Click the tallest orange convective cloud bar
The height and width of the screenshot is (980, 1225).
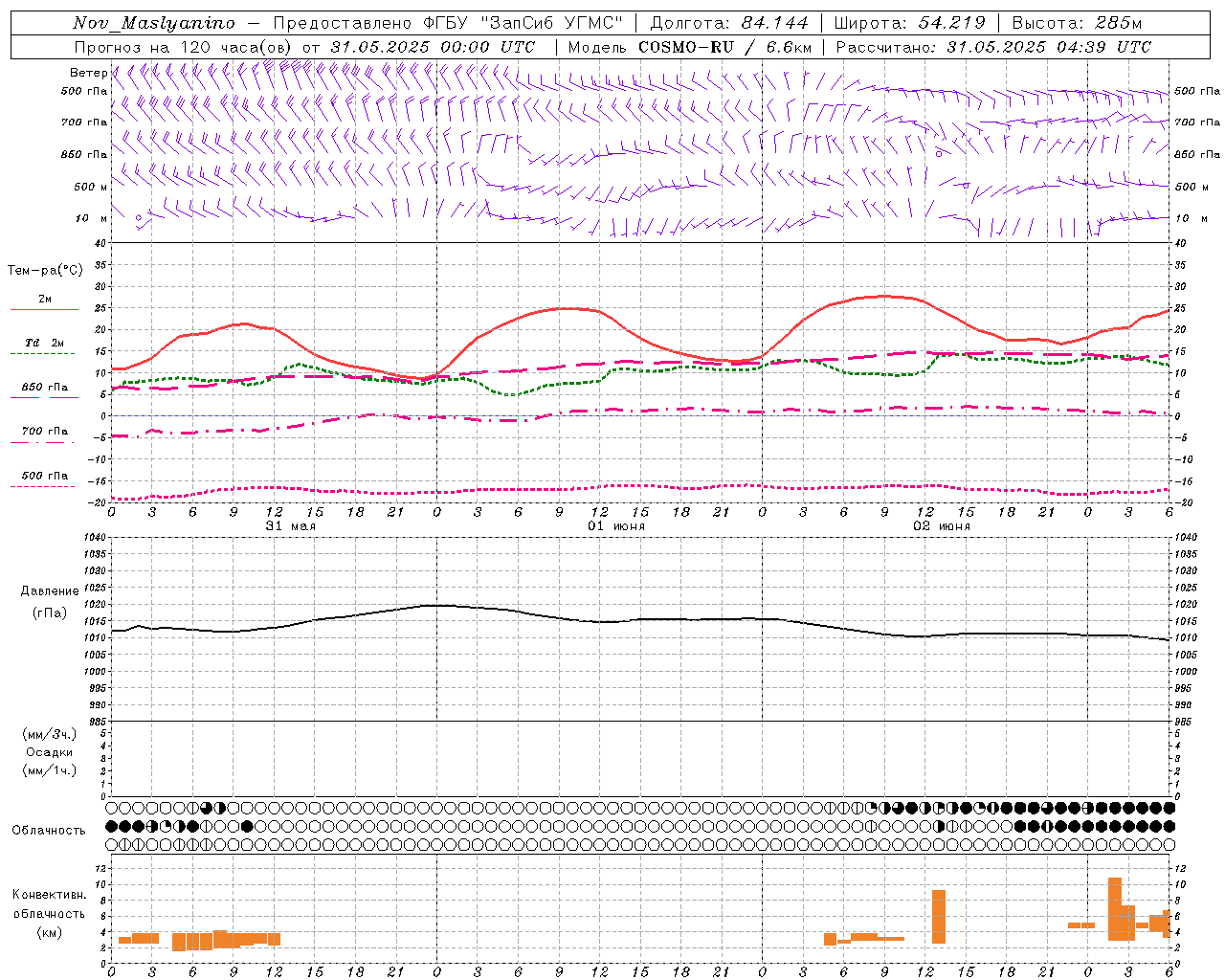coord(1115,908)
